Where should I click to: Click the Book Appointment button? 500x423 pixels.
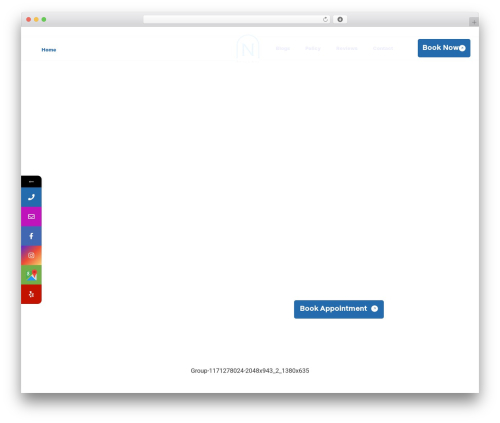coord(339,309)
